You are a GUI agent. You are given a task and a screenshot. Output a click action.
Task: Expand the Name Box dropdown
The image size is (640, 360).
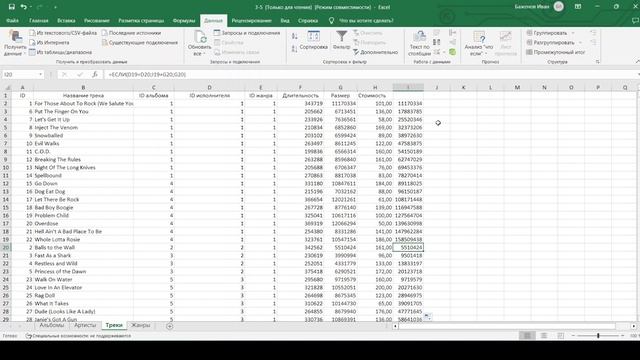pyautogui.click(x=40, y=74)
